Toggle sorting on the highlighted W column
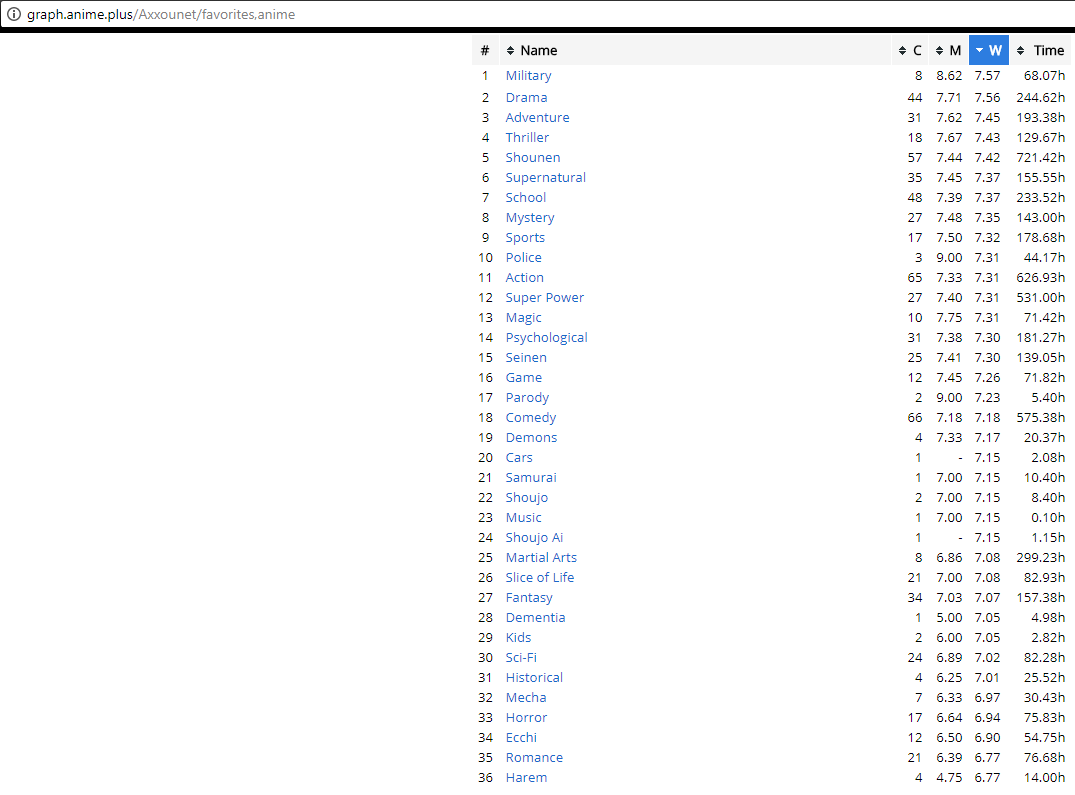The height and width of the screenshot is (795, 1075). tap(989, 50)
